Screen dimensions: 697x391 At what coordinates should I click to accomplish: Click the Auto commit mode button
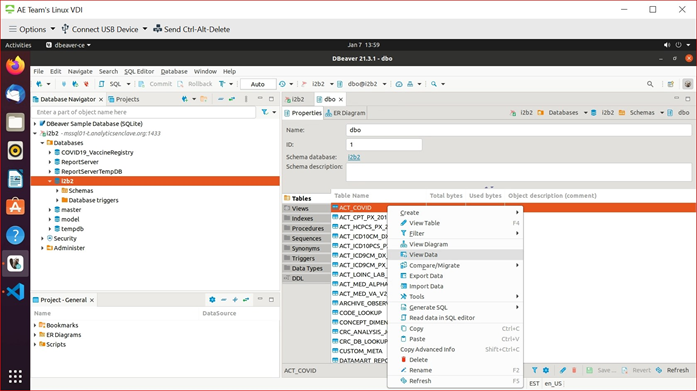[x=258, y=84]
